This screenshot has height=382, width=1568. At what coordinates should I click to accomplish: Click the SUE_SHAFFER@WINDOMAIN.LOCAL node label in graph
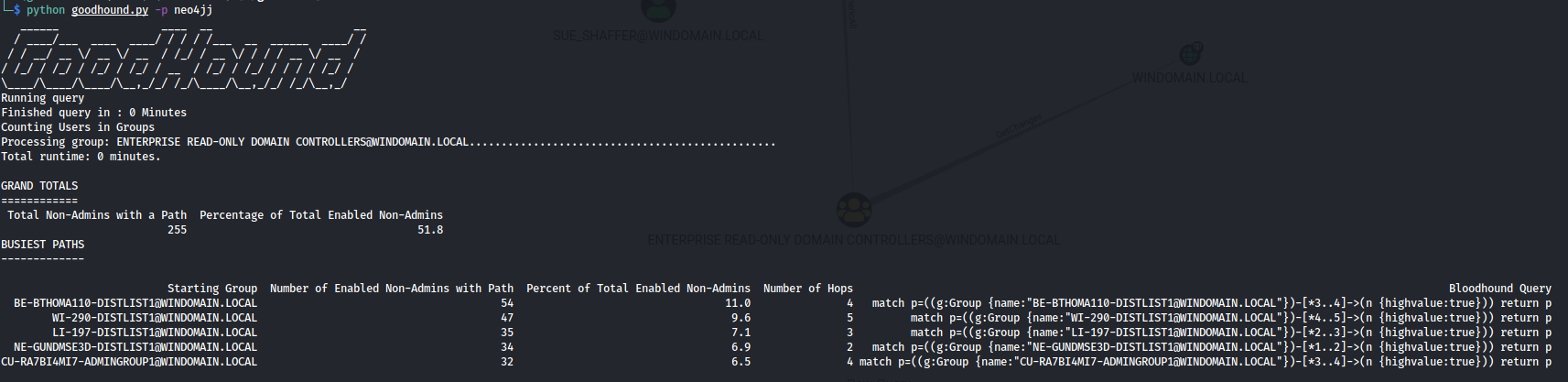point(658,36)
